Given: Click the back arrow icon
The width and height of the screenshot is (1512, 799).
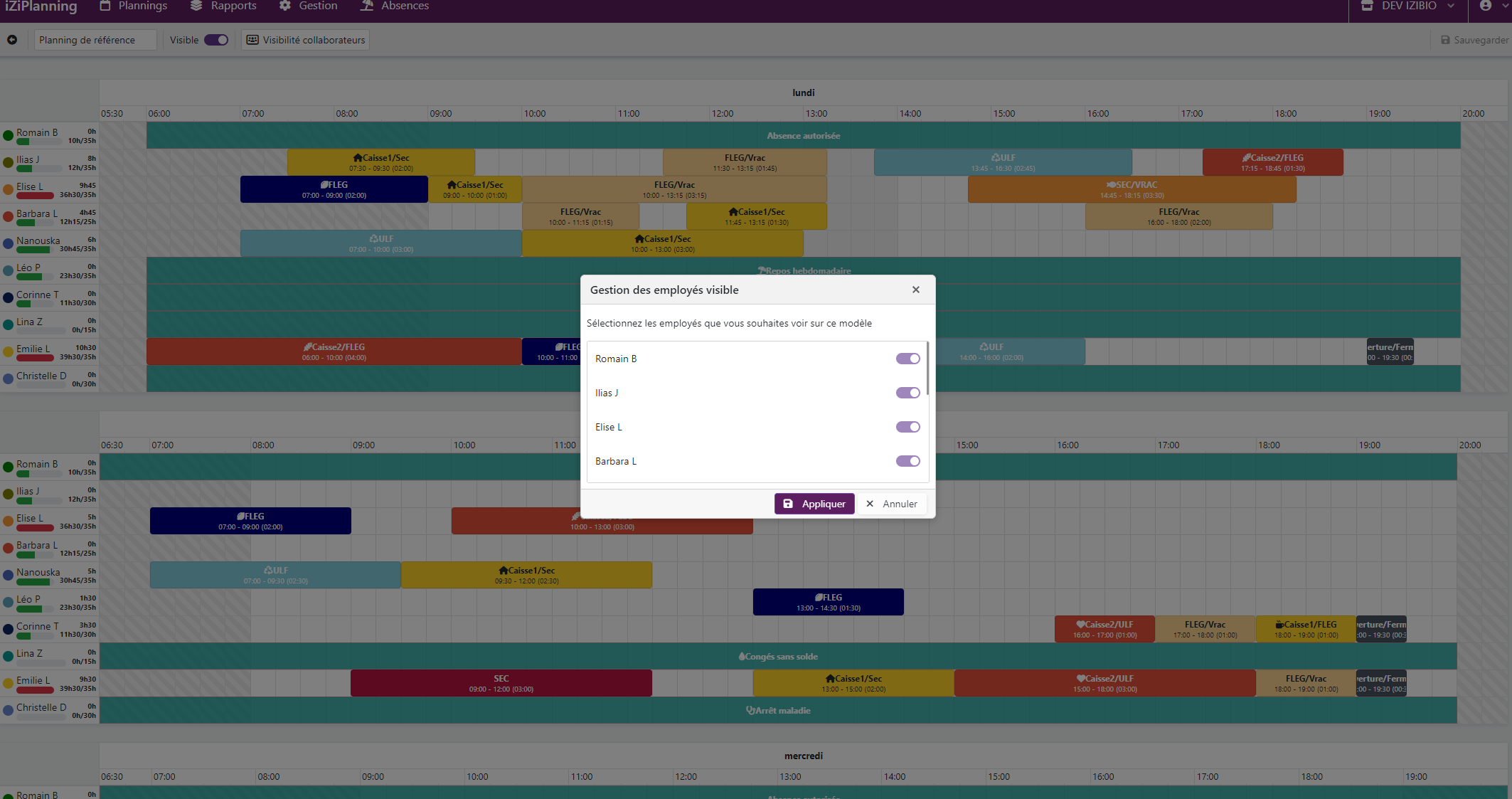Looking at the screenshot, I should [x=12, y=40].
